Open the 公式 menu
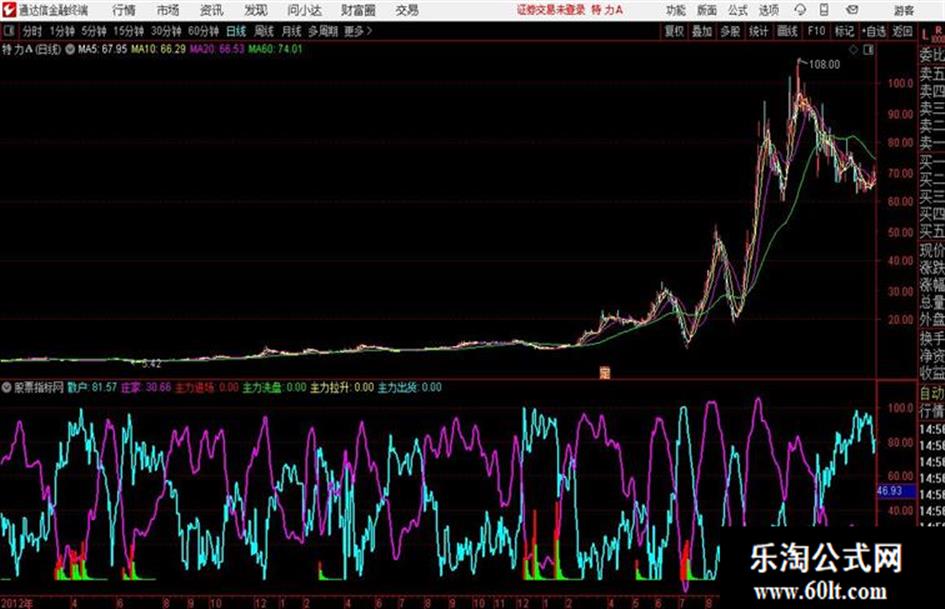The width and height of the screenshot is (945, 609). (738, 10)
